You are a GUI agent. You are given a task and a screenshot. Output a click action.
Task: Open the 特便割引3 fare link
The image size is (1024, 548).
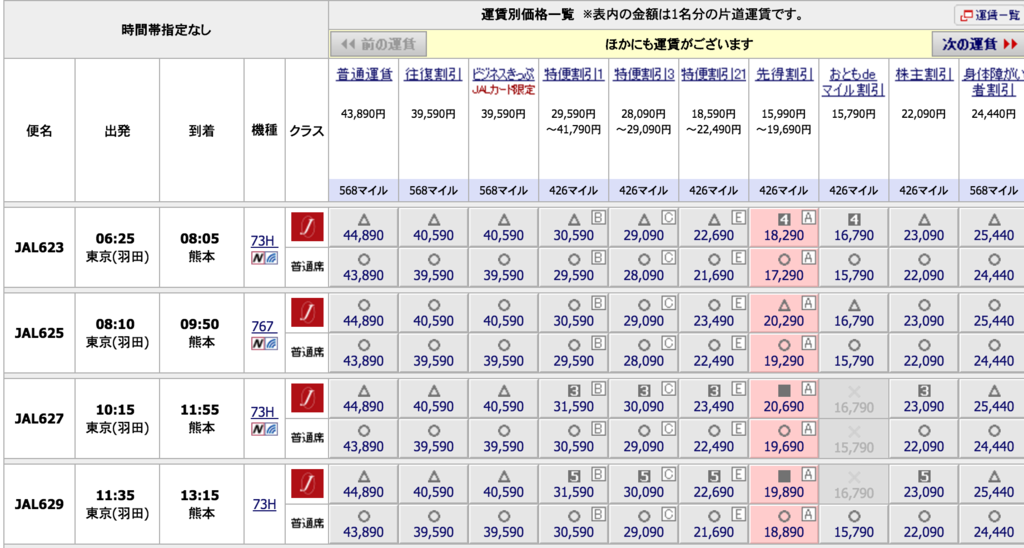(644, 74)
